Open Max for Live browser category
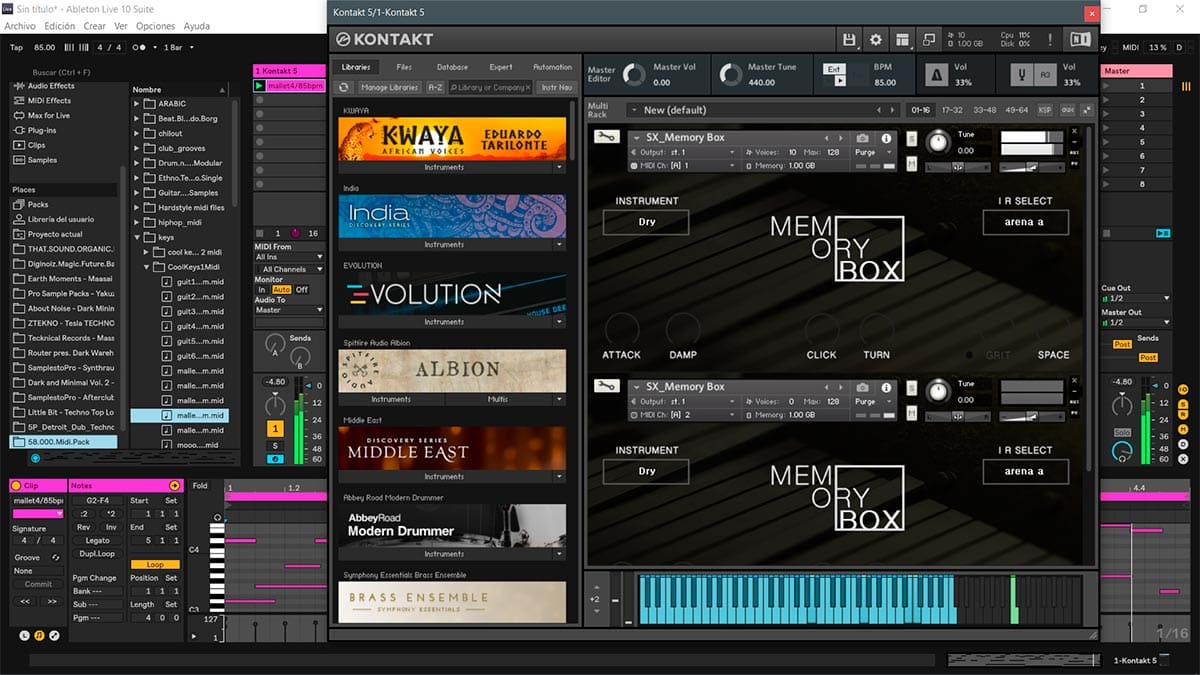The width and height of the screenshot is (1200, 675). pyautogui.click(x=48, y=115)
